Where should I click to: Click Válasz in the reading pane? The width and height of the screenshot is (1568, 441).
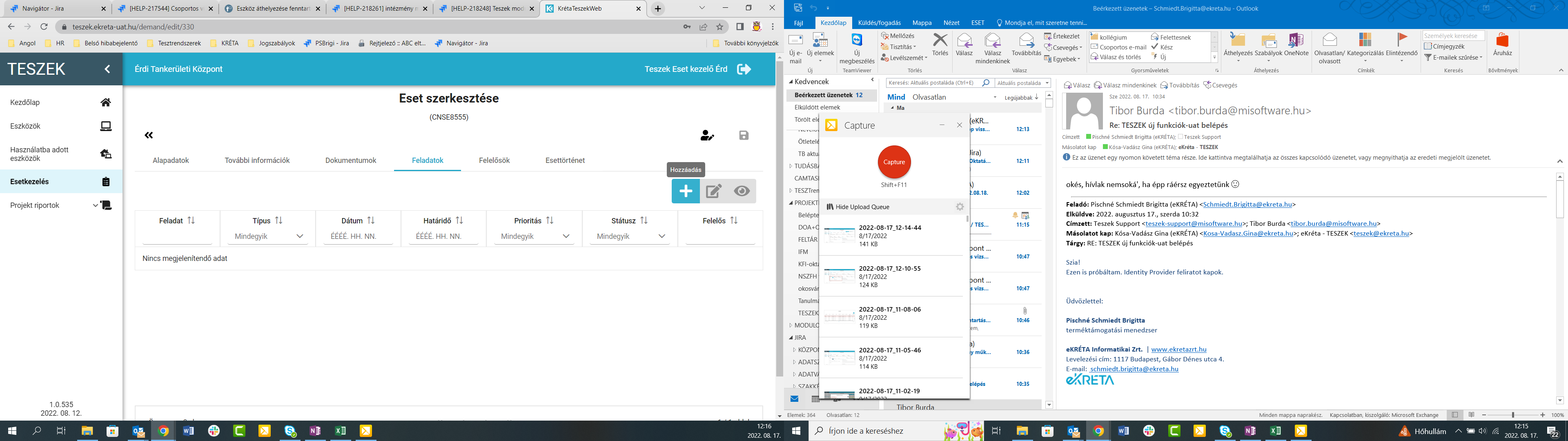(1077, 85)
